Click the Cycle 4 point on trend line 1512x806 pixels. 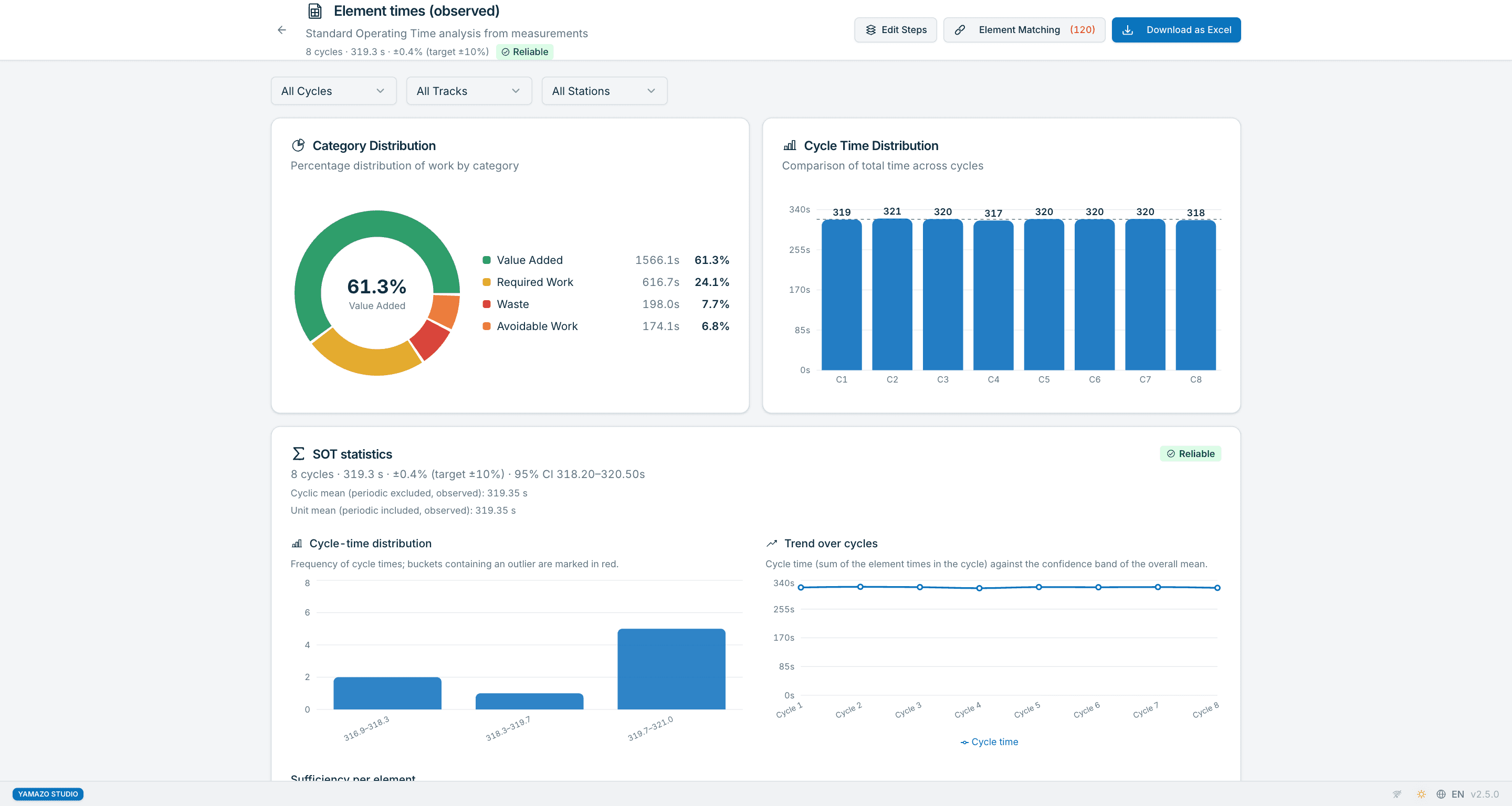(979, 588)
